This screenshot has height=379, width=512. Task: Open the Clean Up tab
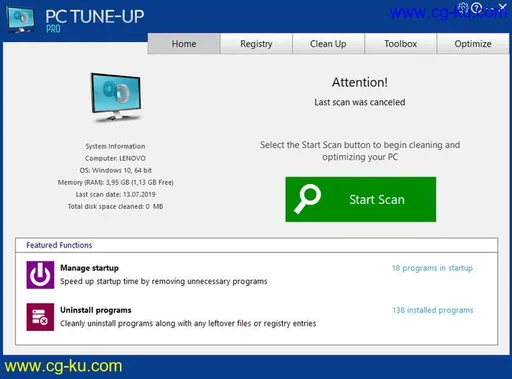click(328, 44)
